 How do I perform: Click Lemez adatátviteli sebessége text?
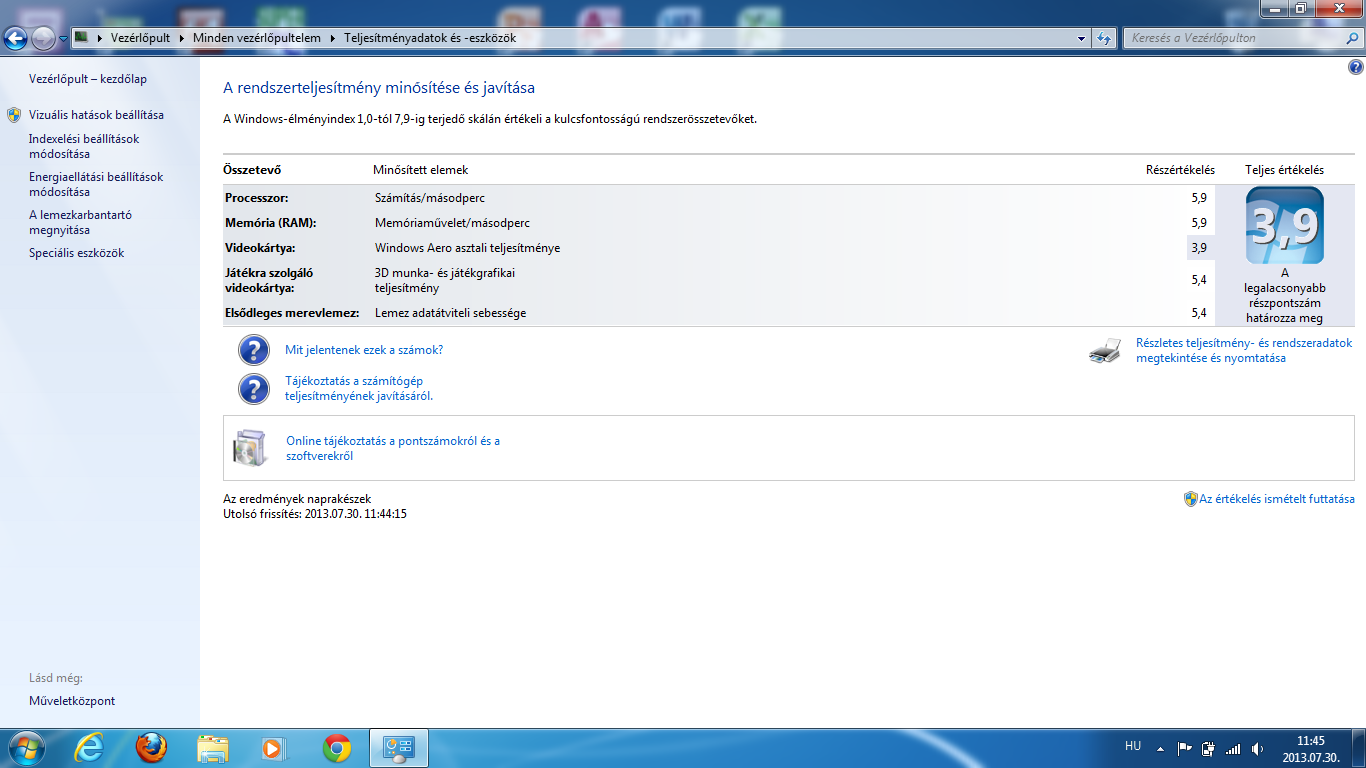(451, 313)
